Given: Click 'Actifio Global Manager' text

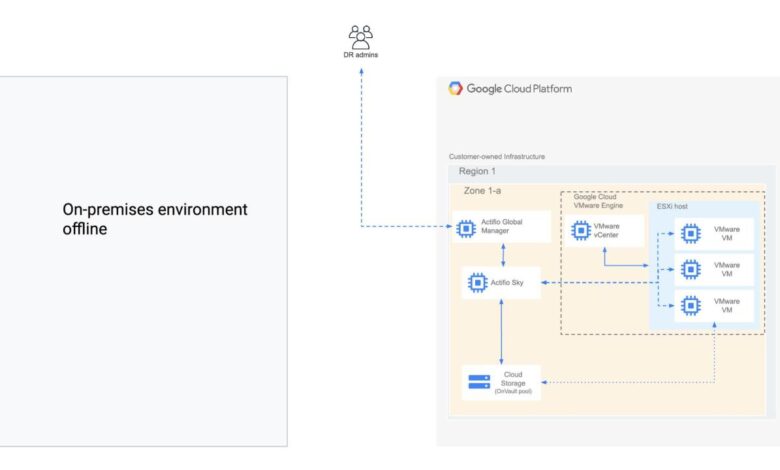Looking at the screenshot, I should 501,226.
